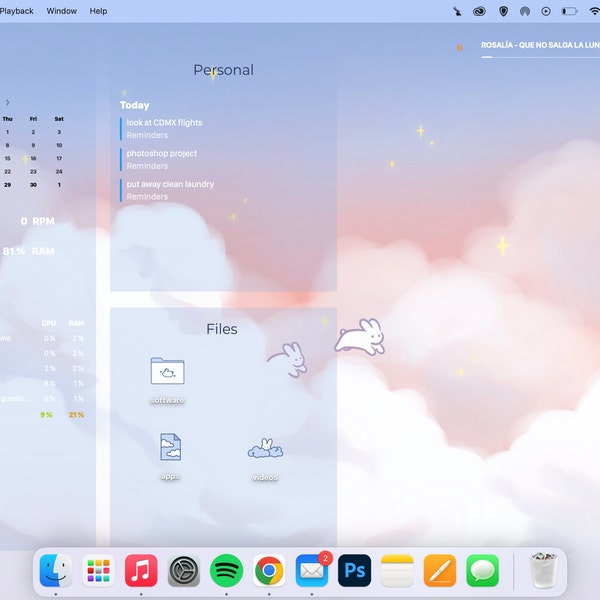Select calendar date 8

pos(7,145)
